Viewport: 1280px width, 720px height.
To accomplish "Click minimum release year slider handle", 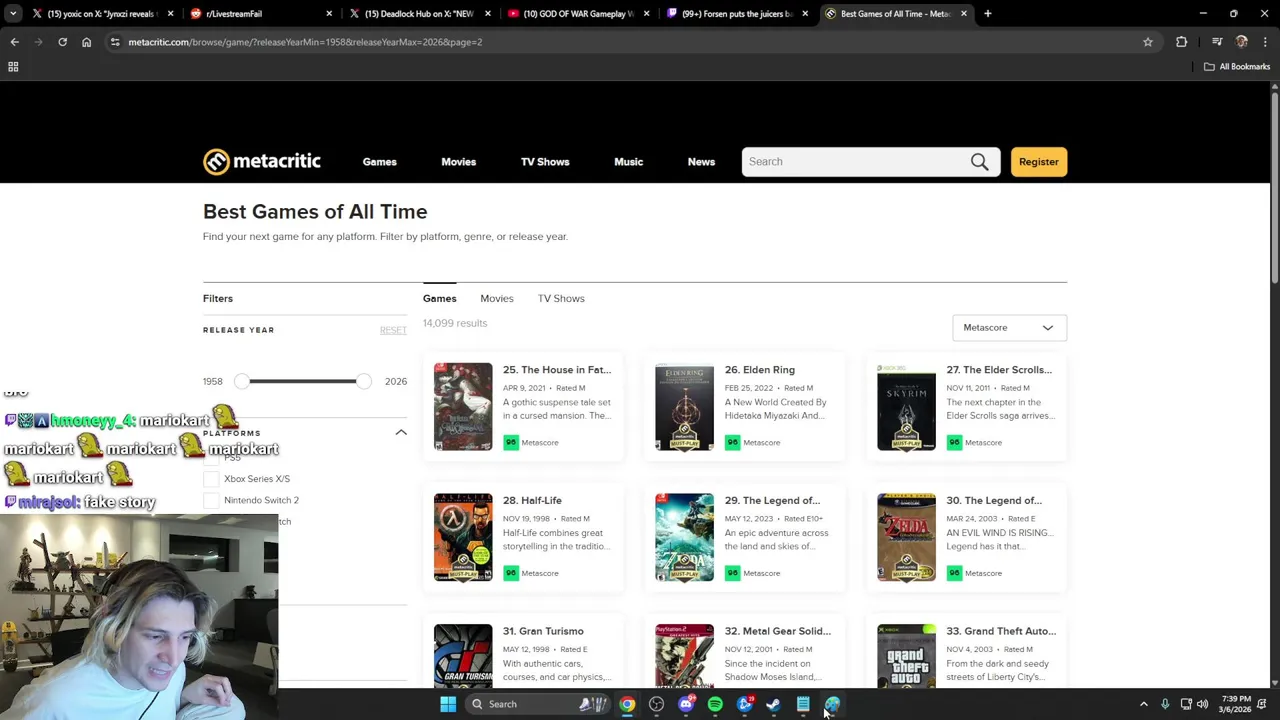I will [241, 381].
